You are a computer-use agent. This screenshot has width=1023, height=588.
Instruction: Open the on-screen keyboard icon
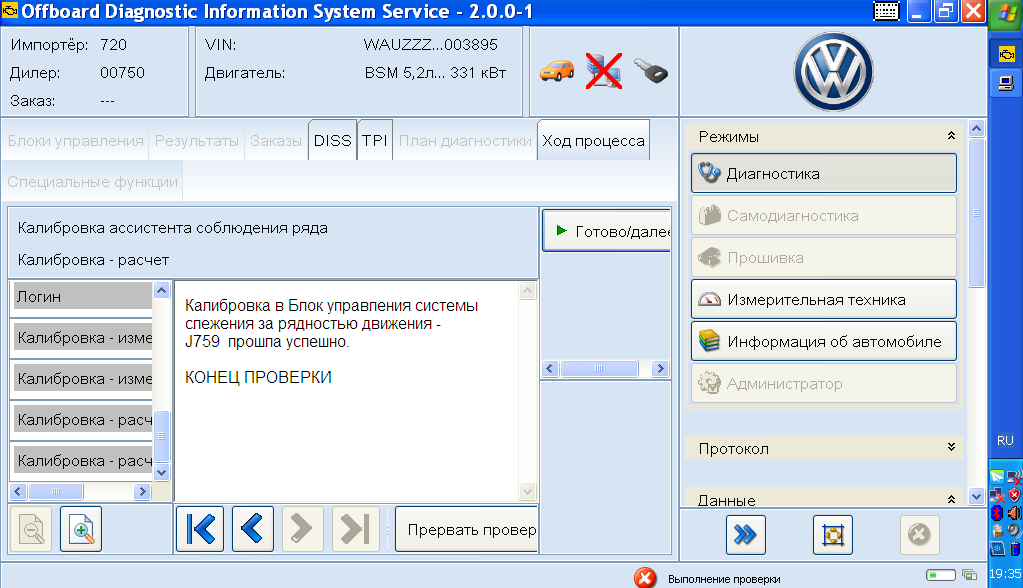[x=886, y=12]
